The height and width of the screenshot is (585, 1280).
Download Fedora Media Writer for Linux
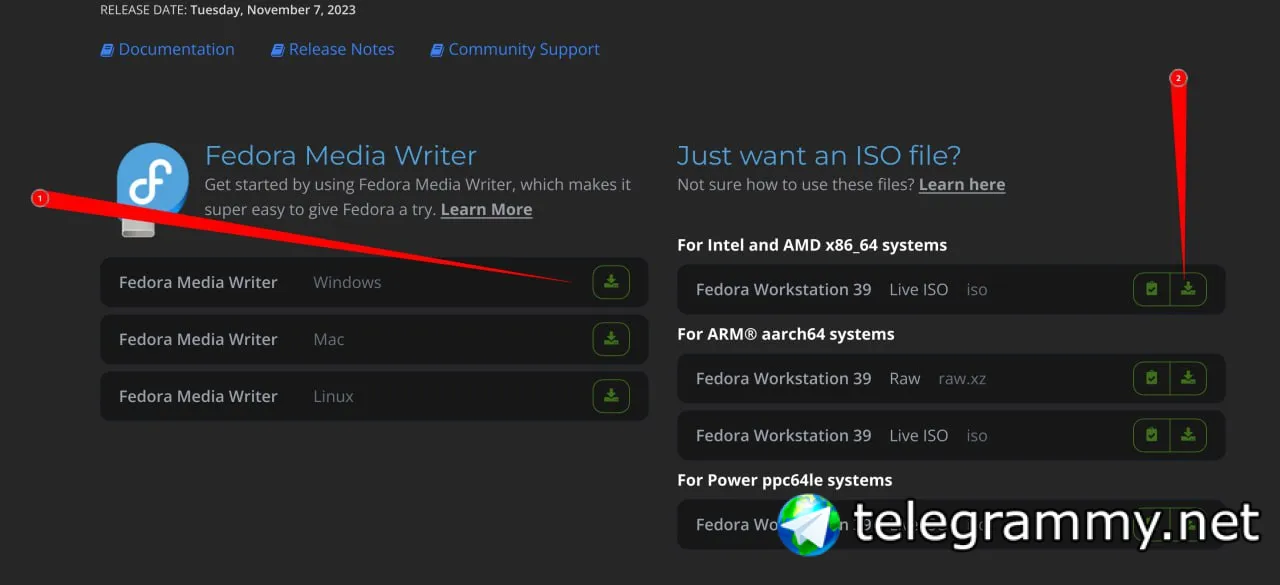[611, 396]
